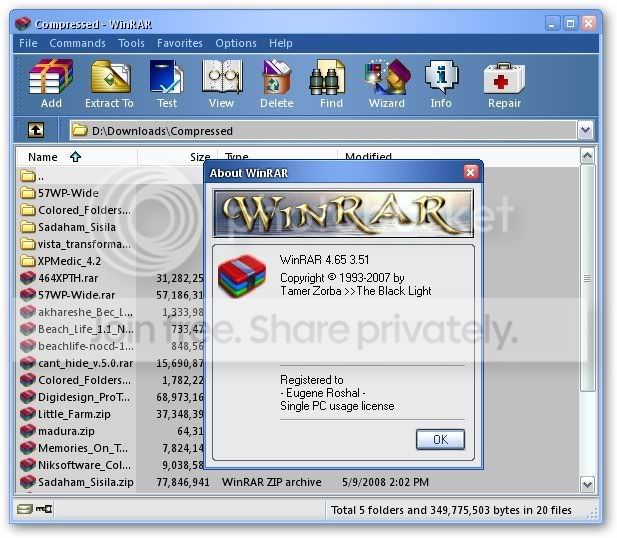The height and width of the screenshot is (538, 617).
Task: Launch the Wizard tool
Action: point(387,77)
